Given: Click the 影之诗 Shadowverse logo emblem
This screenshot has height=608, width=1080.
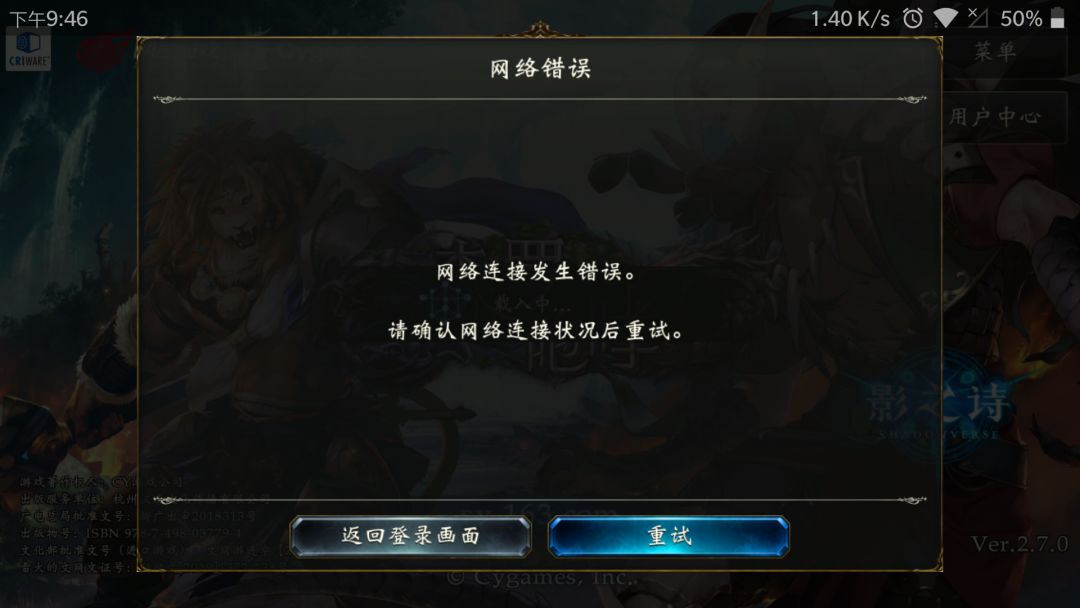Looking at the screenshot, I should 939,404.
